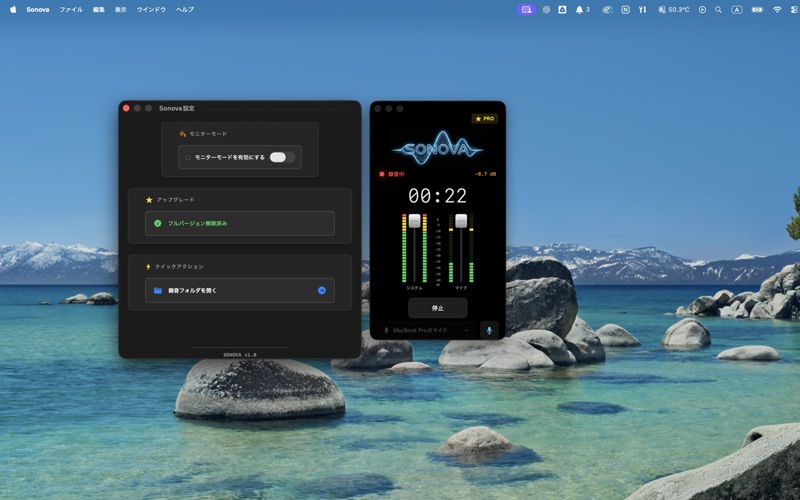Click the red 録音中 recording indicator
Viewport: 800px width, 500px height.
(x=392, y=174)
